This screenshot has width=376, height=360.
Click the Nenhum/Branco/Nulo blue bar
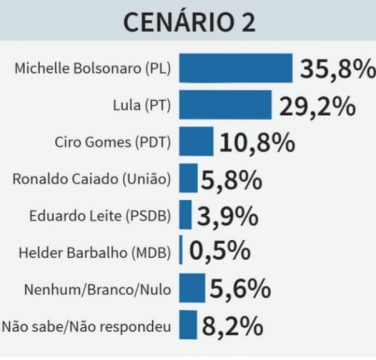(192, 288)
